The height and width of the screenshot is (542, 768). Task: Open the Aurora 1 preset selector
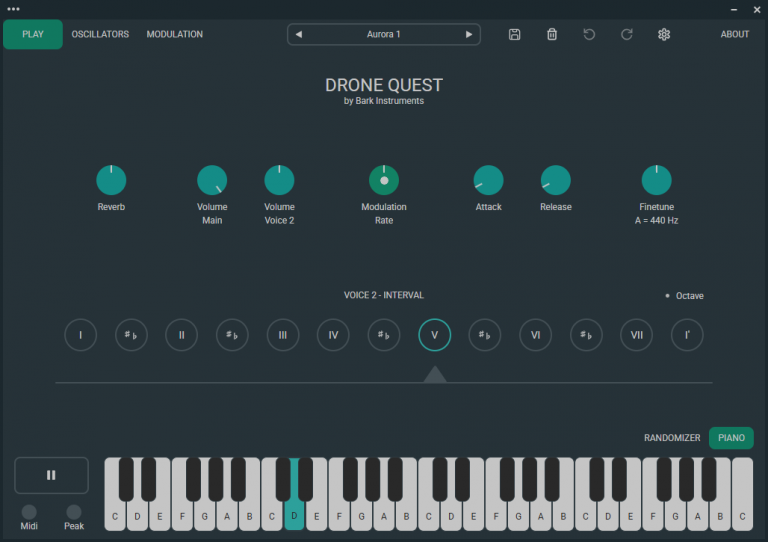pyautogui.click(x=383, y=34)
